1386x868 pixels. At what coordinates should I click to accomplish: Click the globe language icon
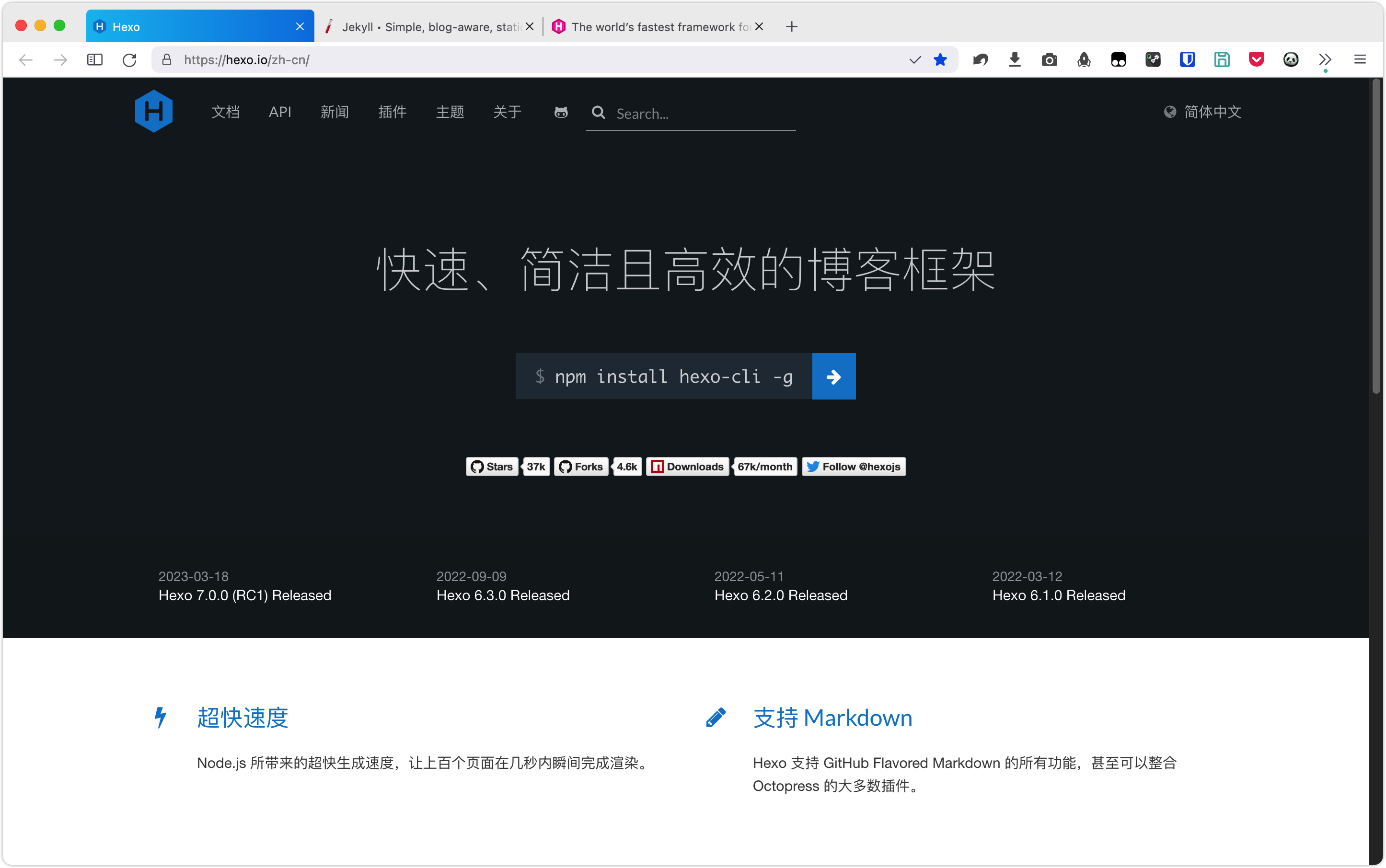click(x=1169, y=112)
